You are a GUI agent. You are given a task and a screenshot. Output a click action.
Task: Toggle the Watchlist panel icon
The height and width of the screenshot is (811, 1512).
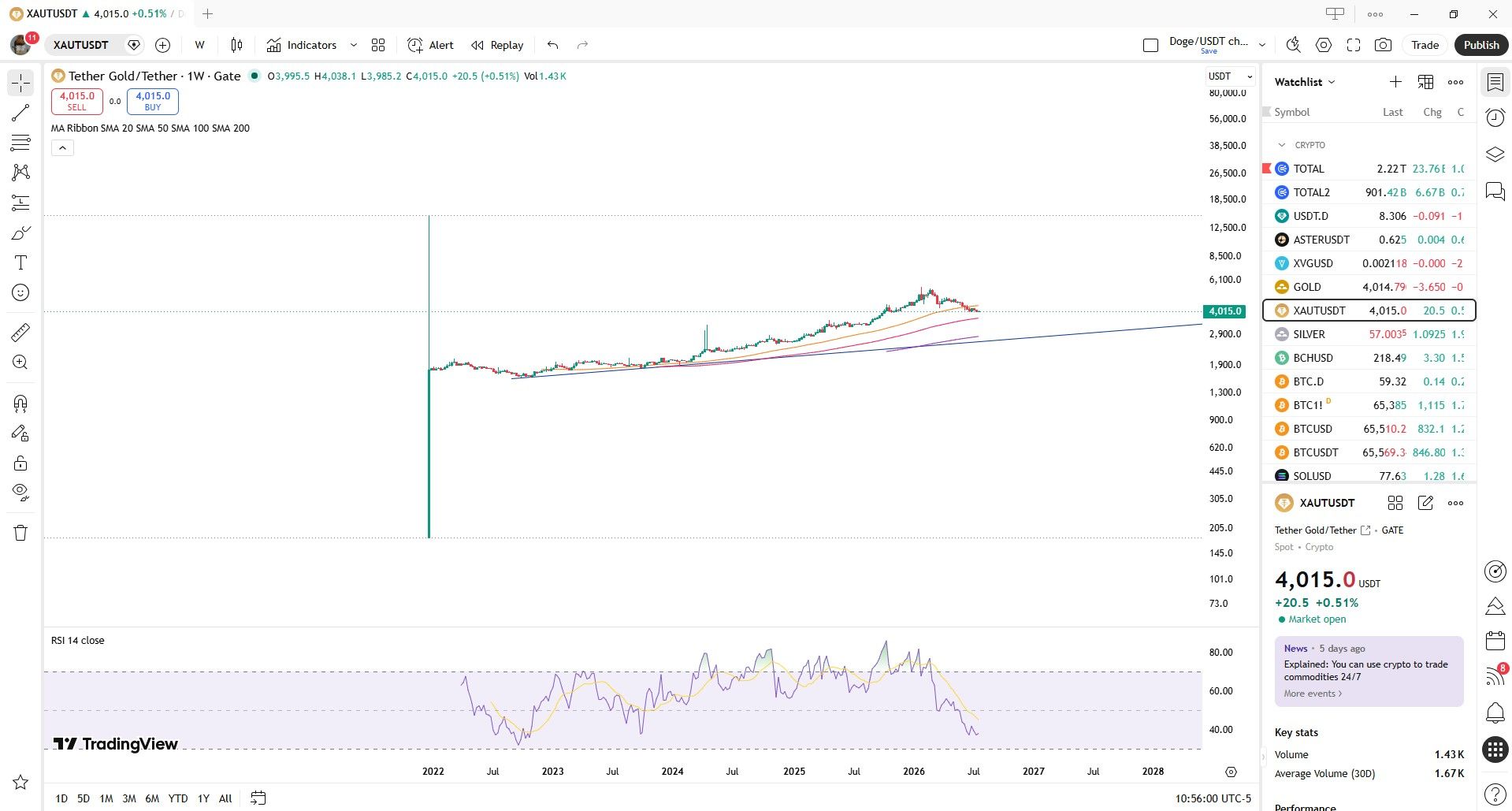click(x=1495, y=82)
